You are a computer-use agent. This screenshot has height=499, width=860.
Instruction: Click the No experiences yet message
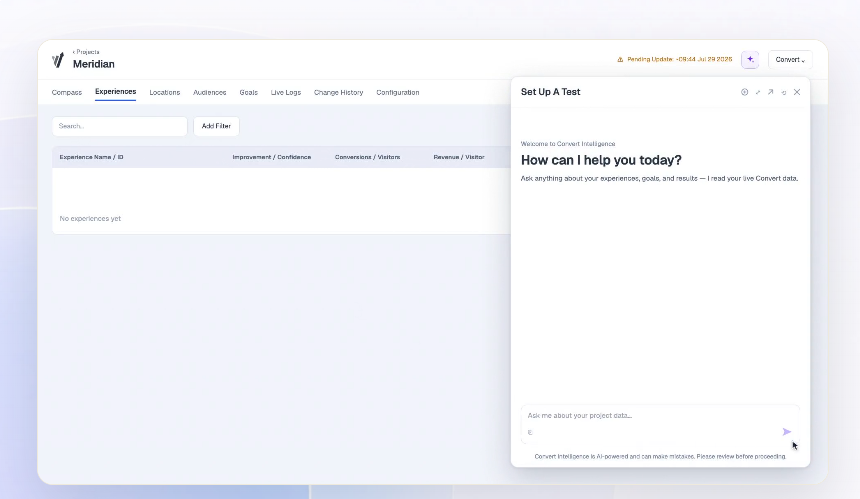coord(90,219)
